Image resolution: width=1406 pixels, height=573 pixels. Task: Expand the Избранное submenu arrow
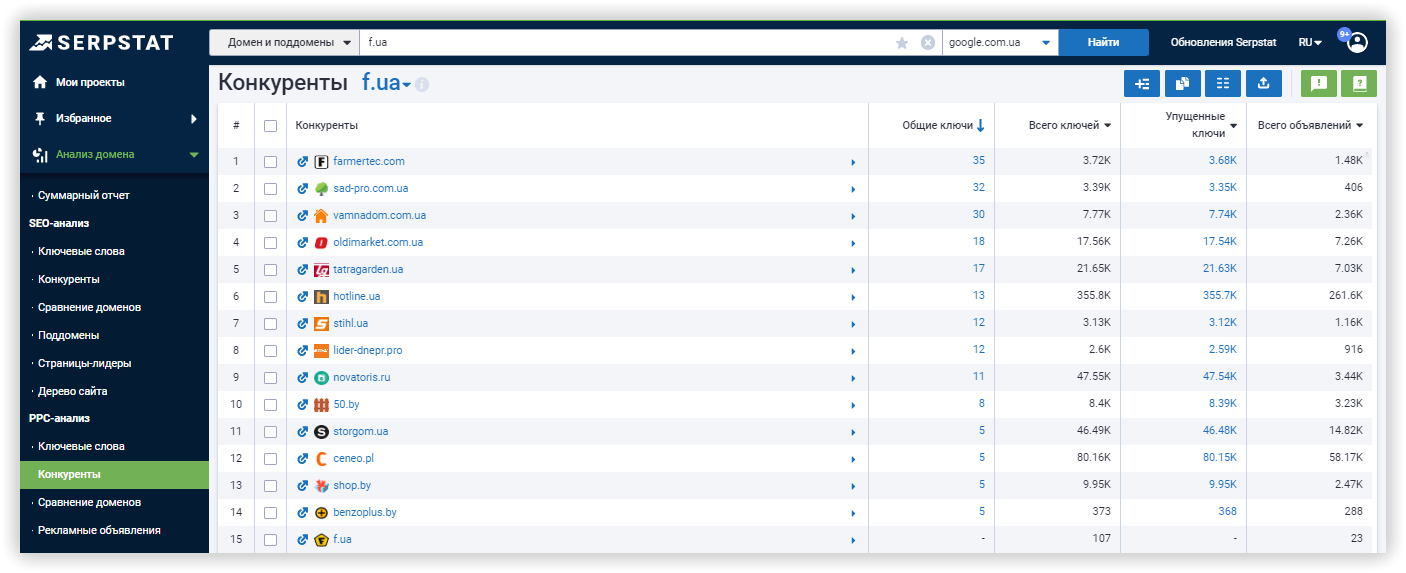[x=194, y=118]
